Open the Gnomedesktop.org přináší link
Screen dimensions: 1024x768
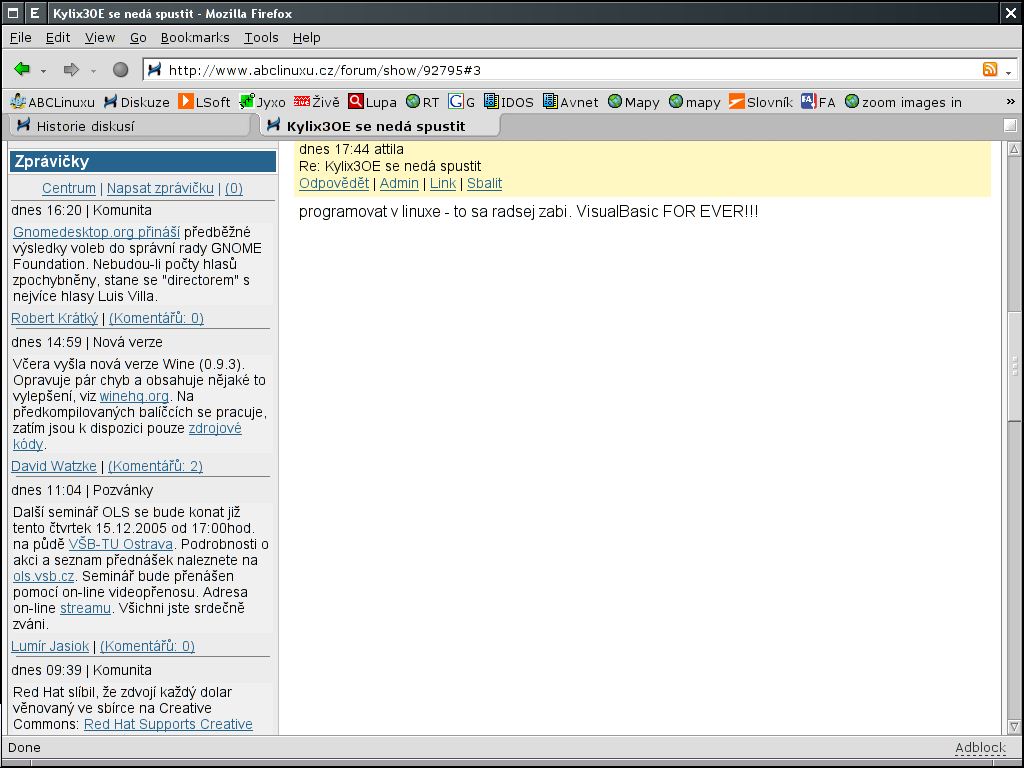coord(96,232)
